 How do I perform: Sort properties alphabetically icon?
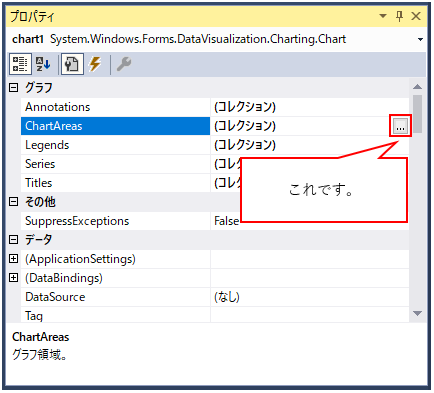coord(43,64)
